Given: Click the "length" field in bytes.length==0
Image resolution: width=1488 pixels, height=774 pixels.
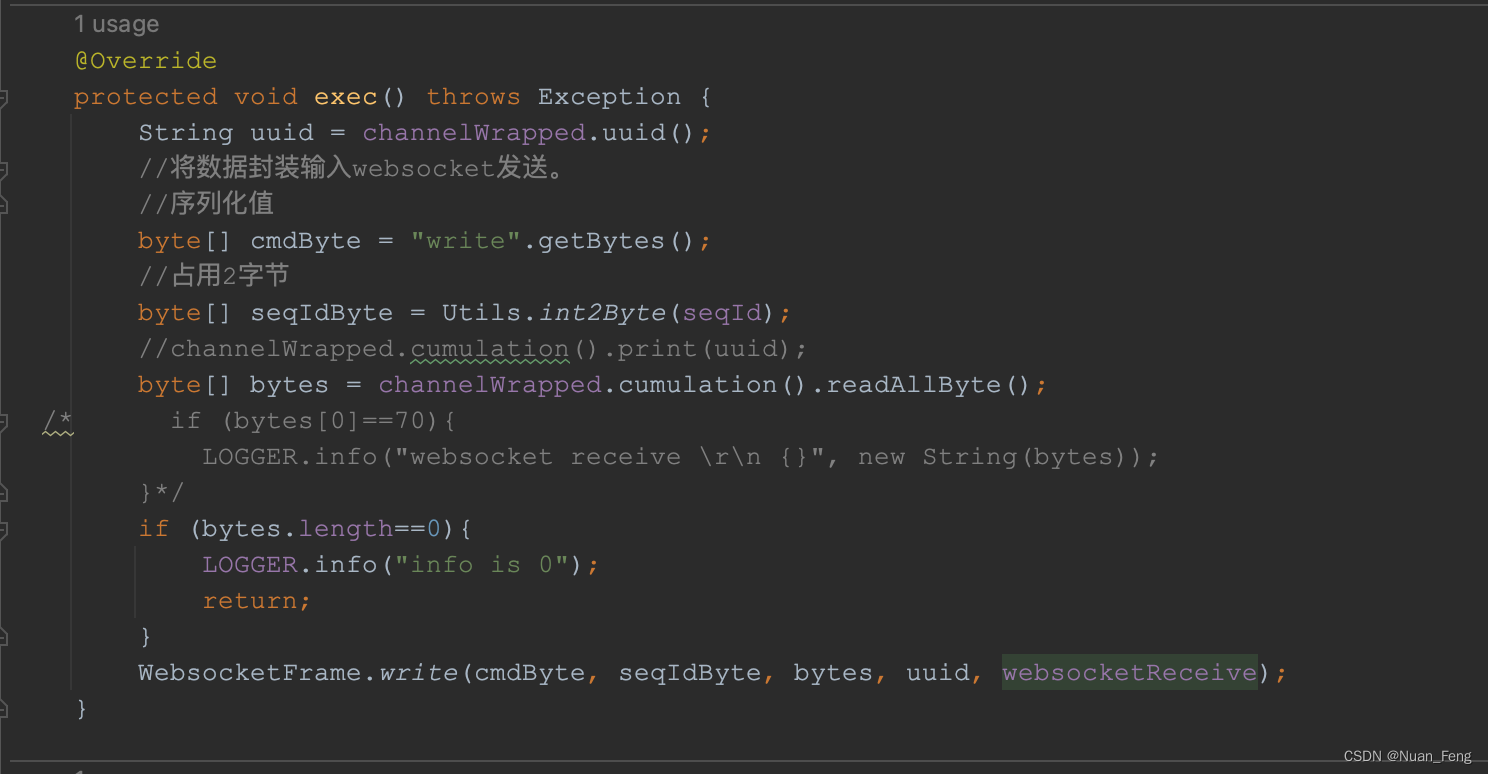Looking at the screenshot, I should 346,529.
